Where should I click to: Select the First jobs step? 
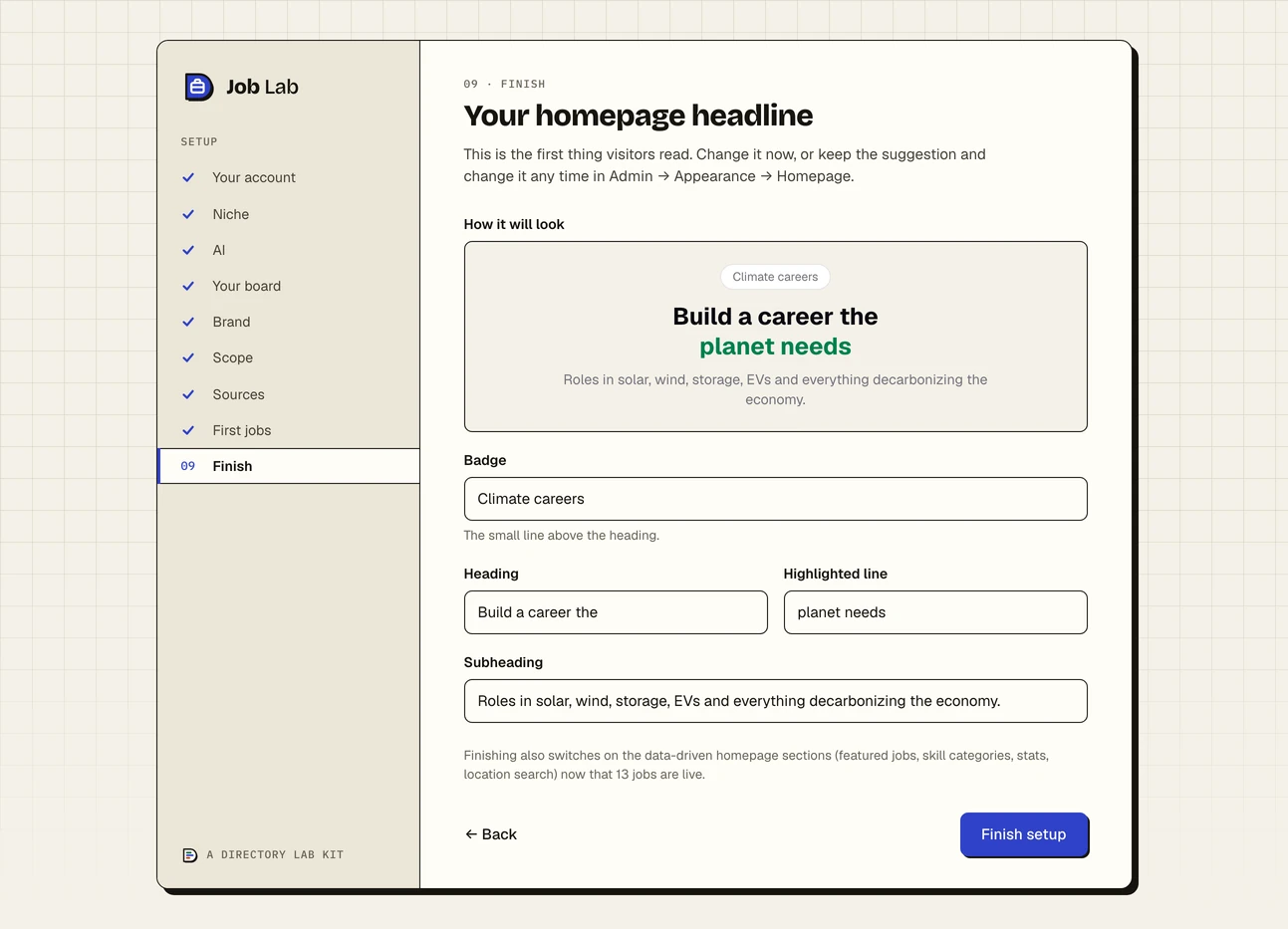point(289,430)
